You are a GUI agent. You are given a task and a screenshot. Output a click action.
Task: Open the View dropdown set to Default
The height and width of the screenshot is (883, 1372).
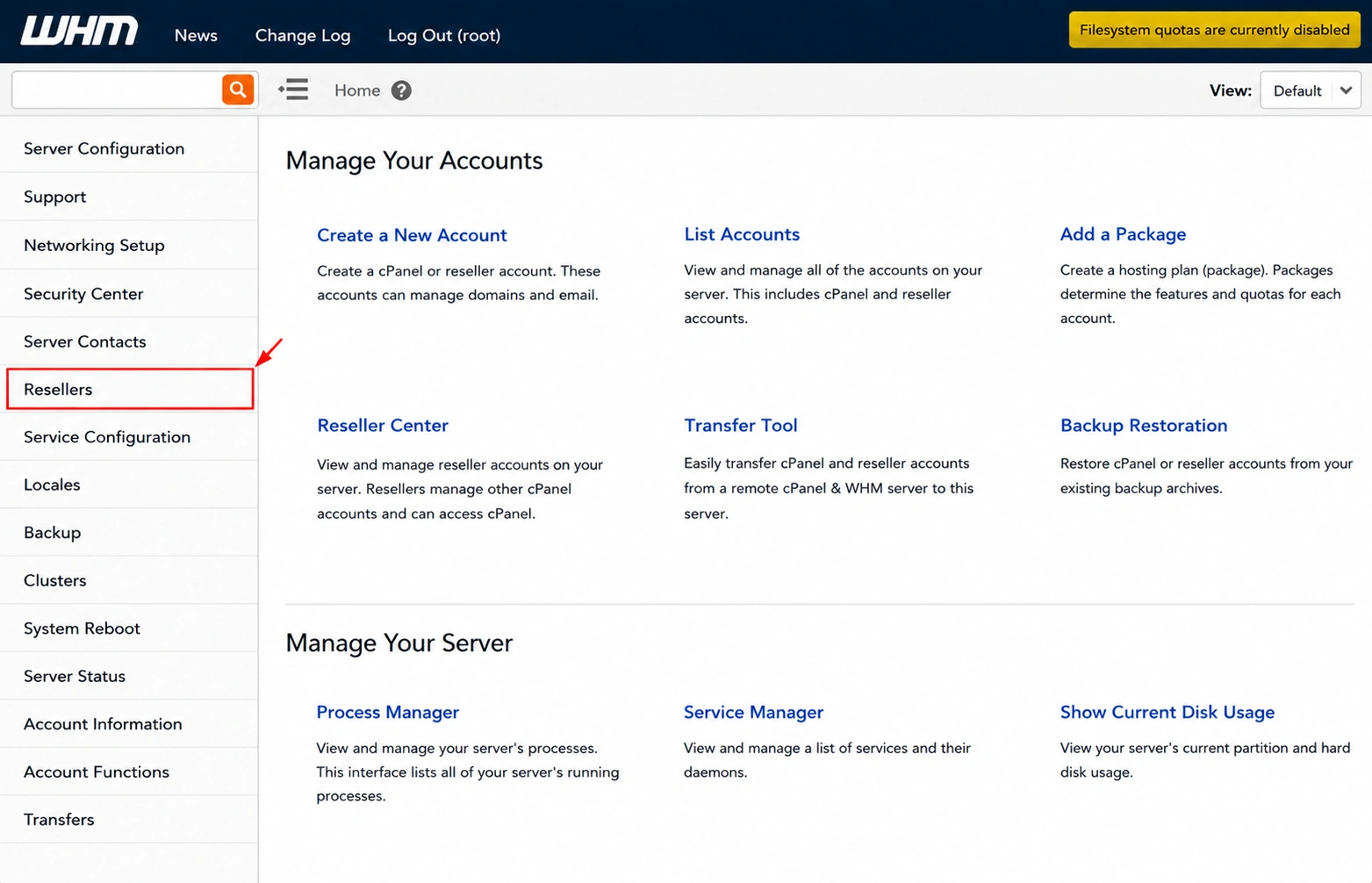1310,90
